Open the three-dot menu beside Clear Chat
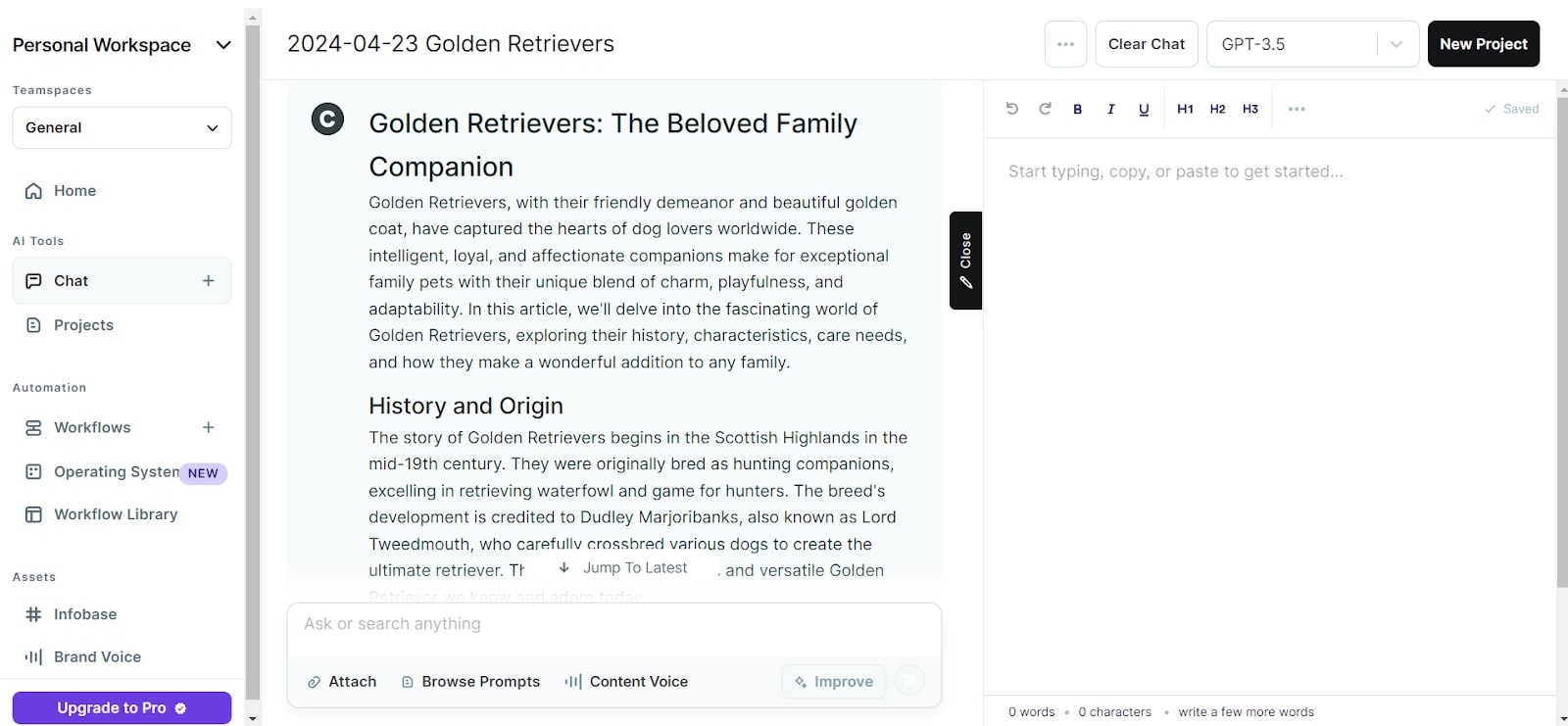1568x726 pixels. click(1065, 44)
